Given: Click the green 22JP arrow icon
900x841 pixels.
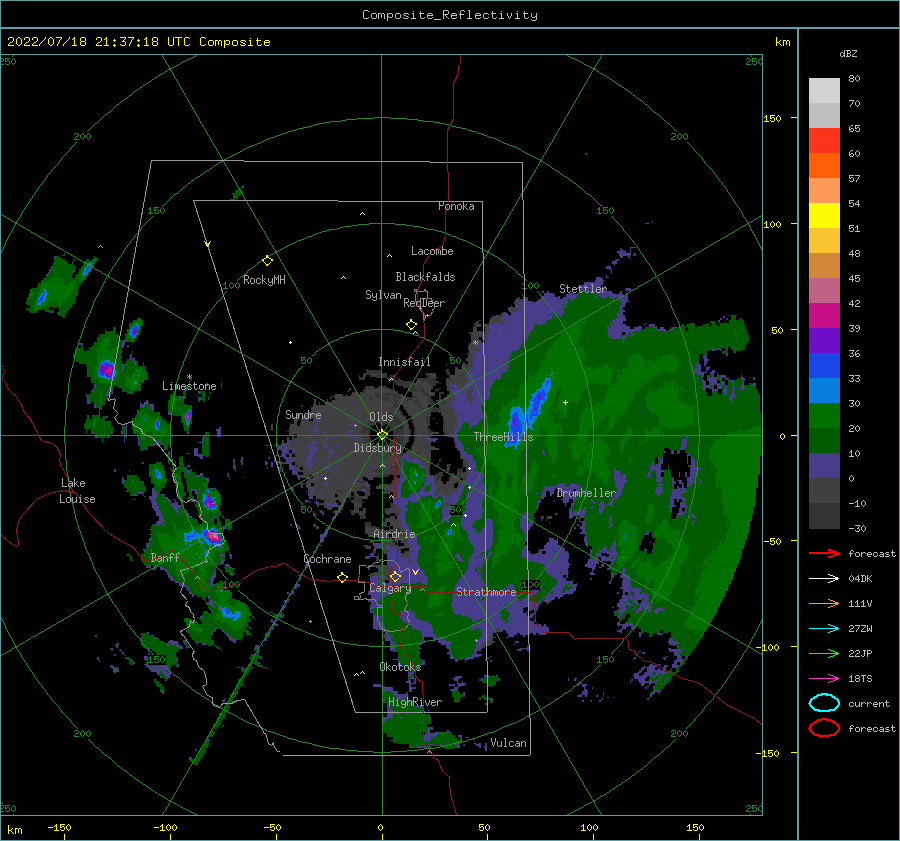Looking at the screenshot, I should tap(824, 653).
